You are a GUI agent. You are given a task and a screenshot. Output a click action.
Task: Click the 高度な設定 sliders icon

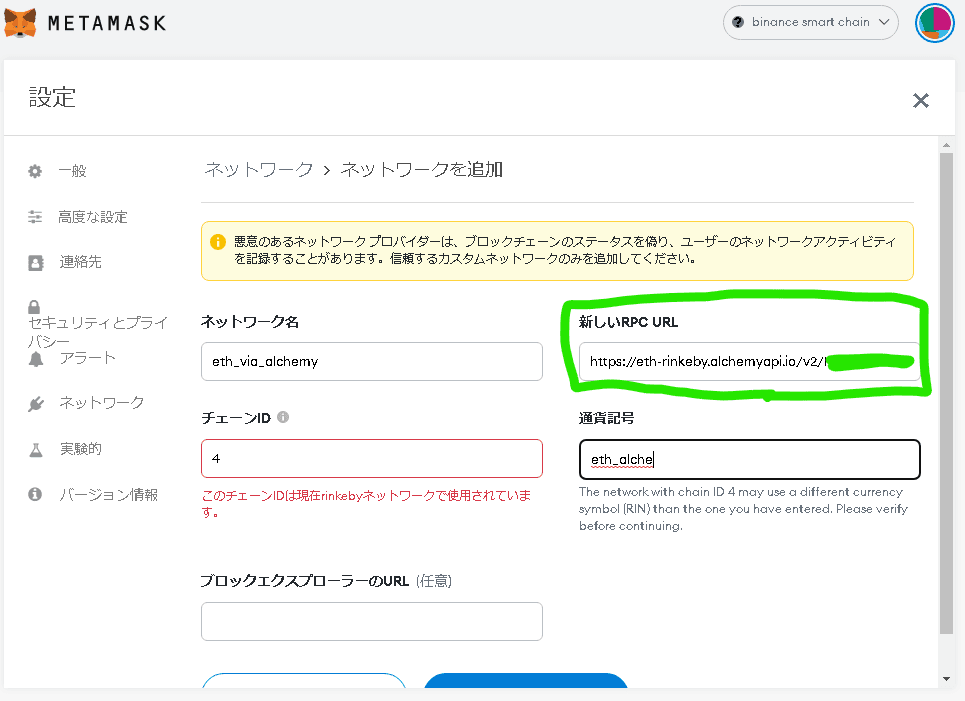click(x=35, y=217)
